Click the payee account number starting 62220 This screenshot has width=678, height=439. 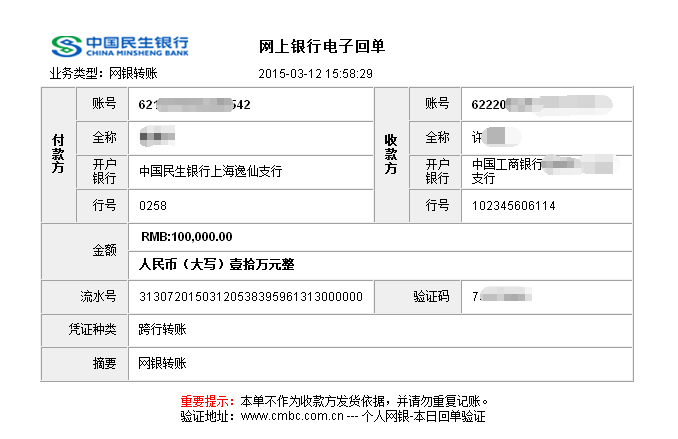(542, 105)
